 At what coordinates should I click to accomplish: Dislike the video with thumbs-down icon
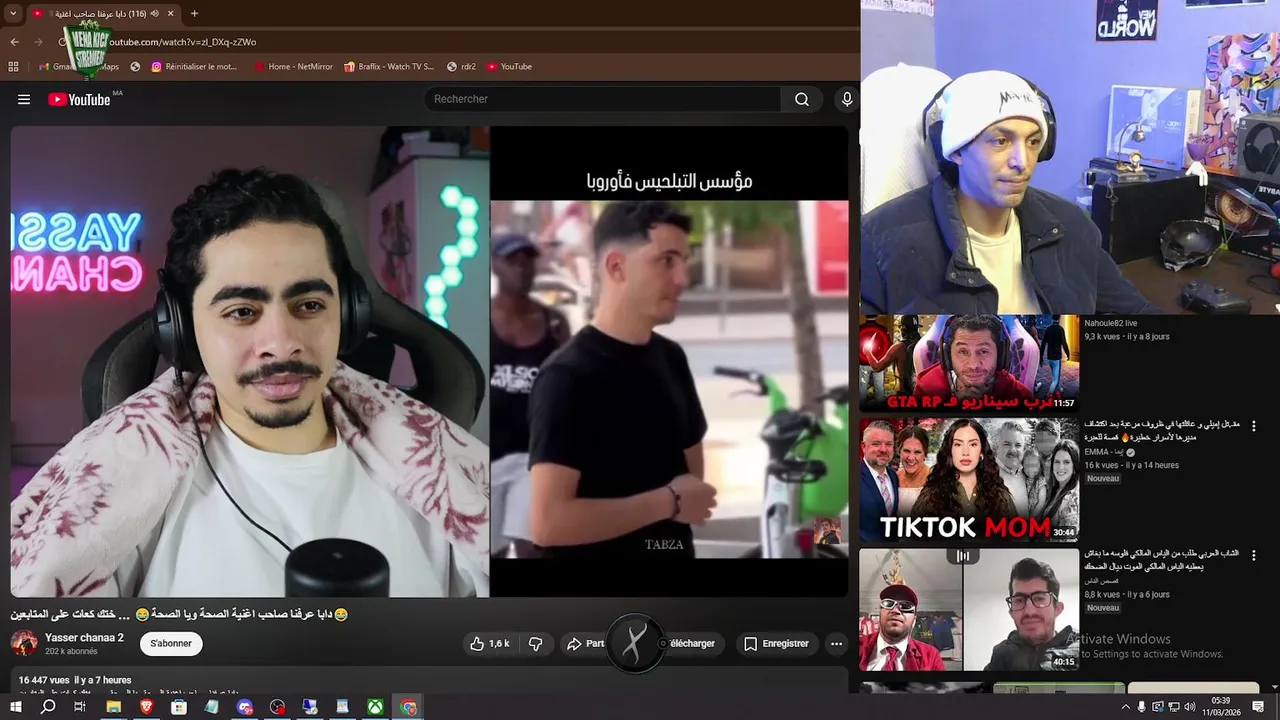[x=535, y=644]
